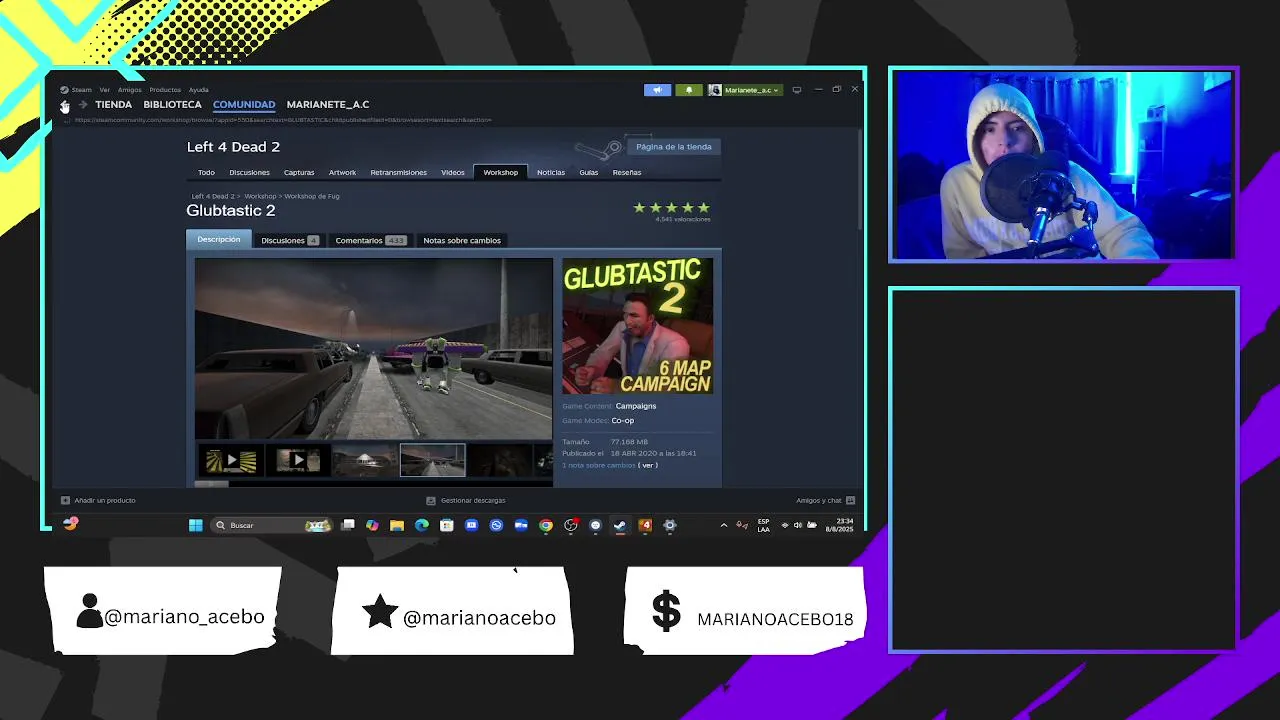Select the highlighted highway screenshot thumbnail
The width and height of the screenshot is (1280, 720).
pyautogui.click(x=432, y=460)
